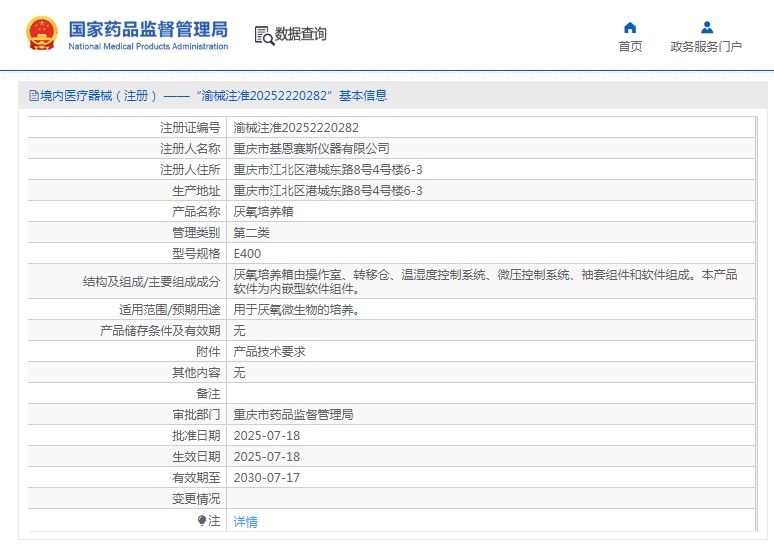Click National Medical Products Administration subtitle
The image size is (774, 544).
point(148,46)
